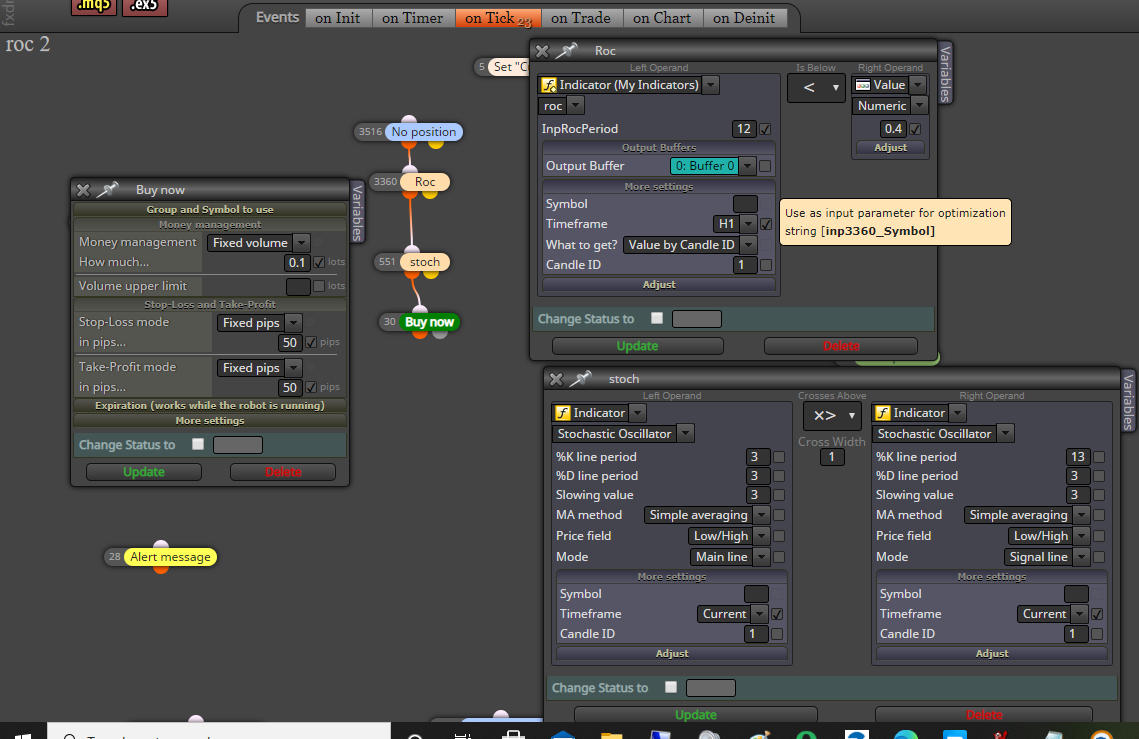Select the Alert message block
Viewport: 1139px width, 739px height.
click(170, 557)
